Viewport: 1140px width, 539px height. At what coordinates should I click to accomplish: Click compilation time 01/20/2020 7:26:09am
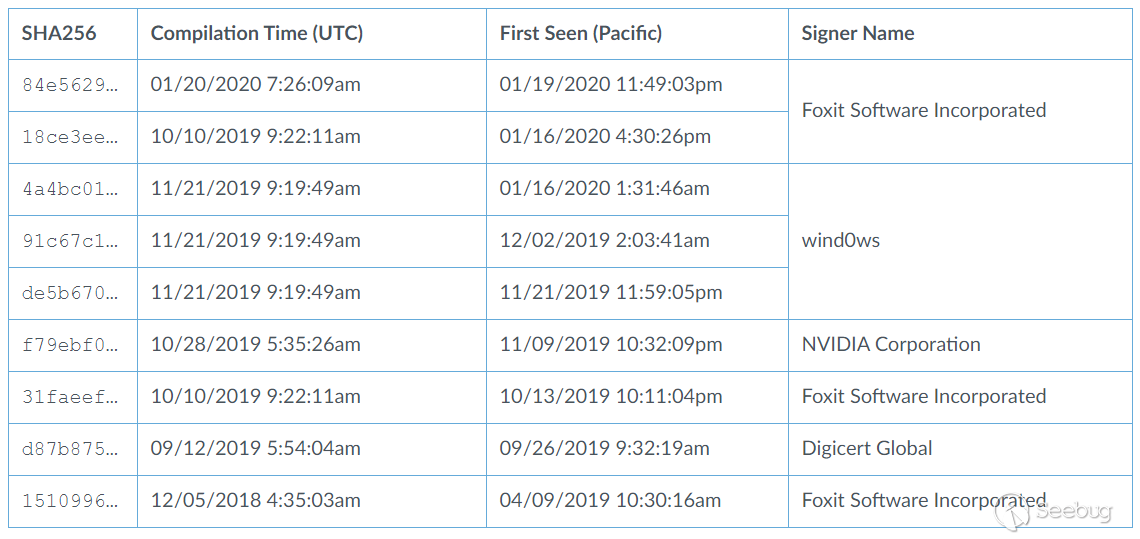coord(256,85)
